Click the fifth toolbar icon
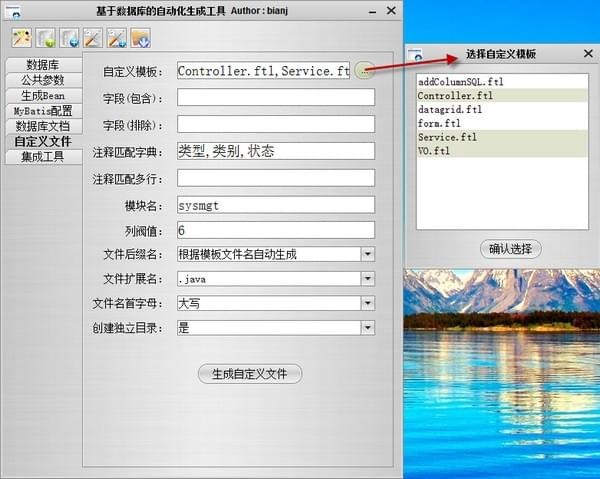Image resolution: width=600 pixels, height=479 pixels. [117, 39]
